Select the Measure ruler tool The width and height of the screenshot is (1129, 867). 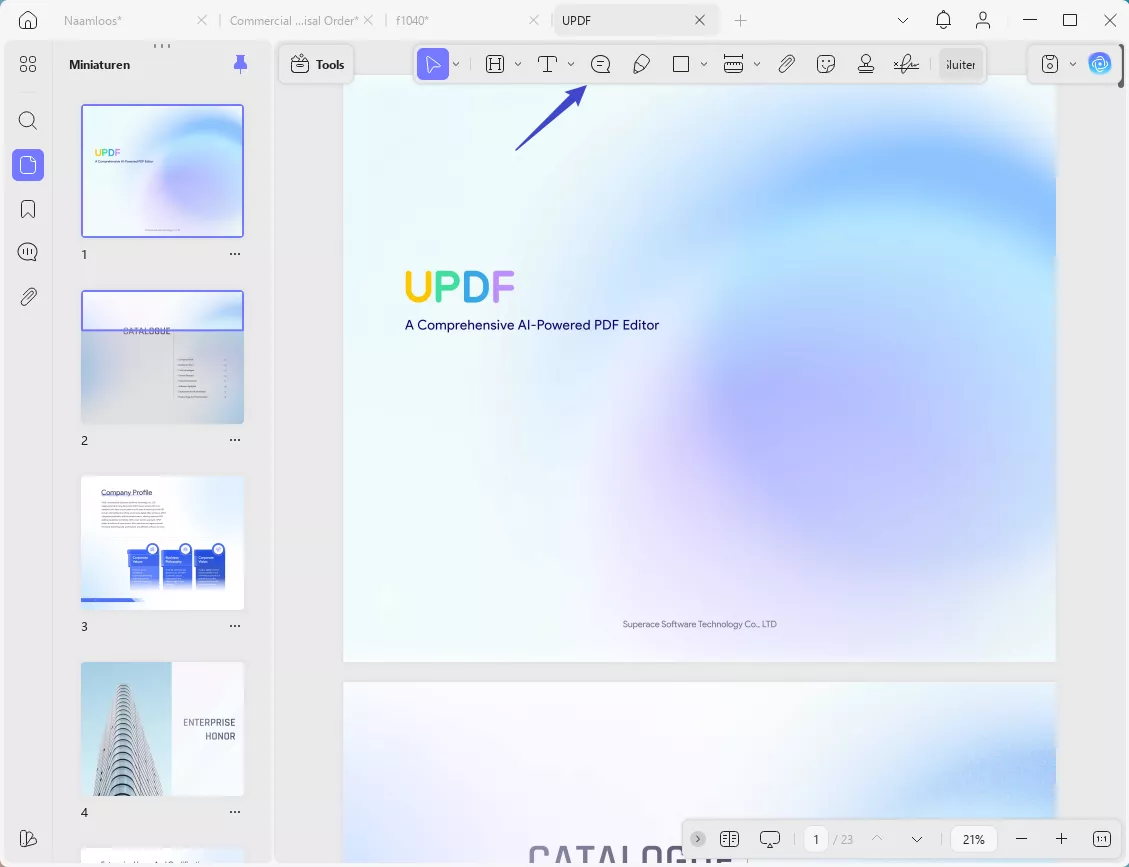(733, 64)
